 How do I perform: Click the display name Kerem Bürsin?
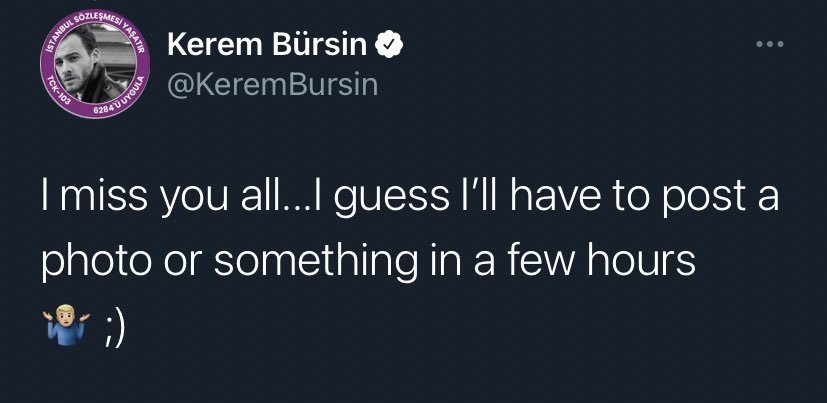pos(270,46)
